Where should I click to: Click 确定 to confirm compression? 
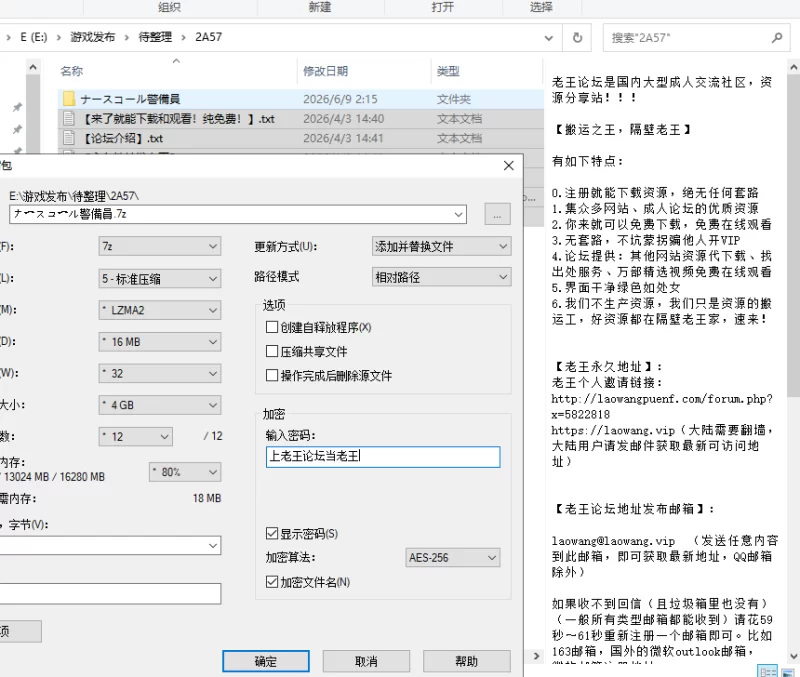tap(266, 661)
